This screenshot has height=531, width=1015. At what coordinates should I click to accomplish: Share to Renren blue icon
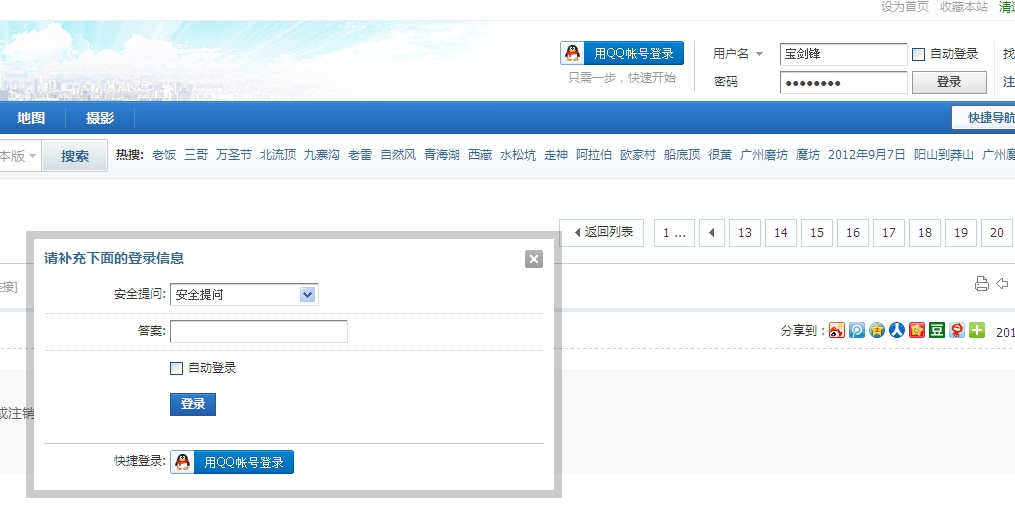click(897, 330)
